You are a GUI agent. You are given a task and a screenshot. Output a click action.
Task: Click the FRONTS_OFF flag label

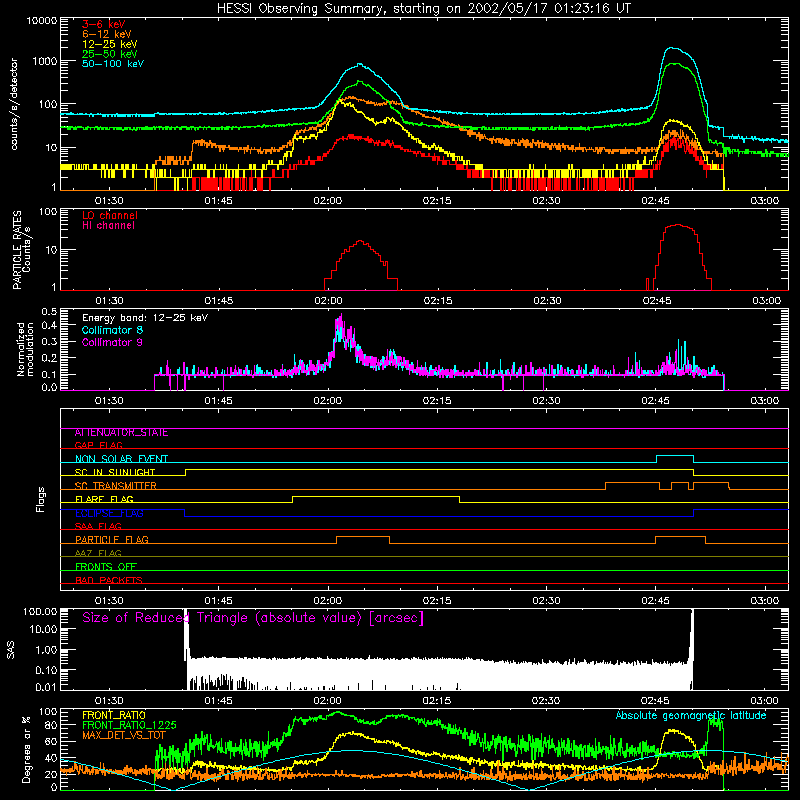(x=106, y=567)
